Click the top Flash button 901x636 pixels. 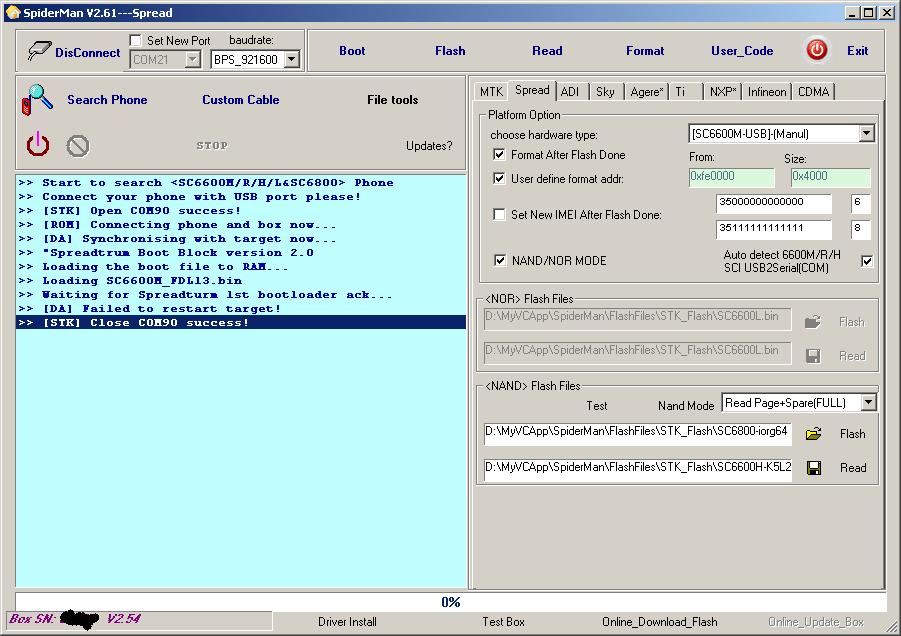pos(450,51)
